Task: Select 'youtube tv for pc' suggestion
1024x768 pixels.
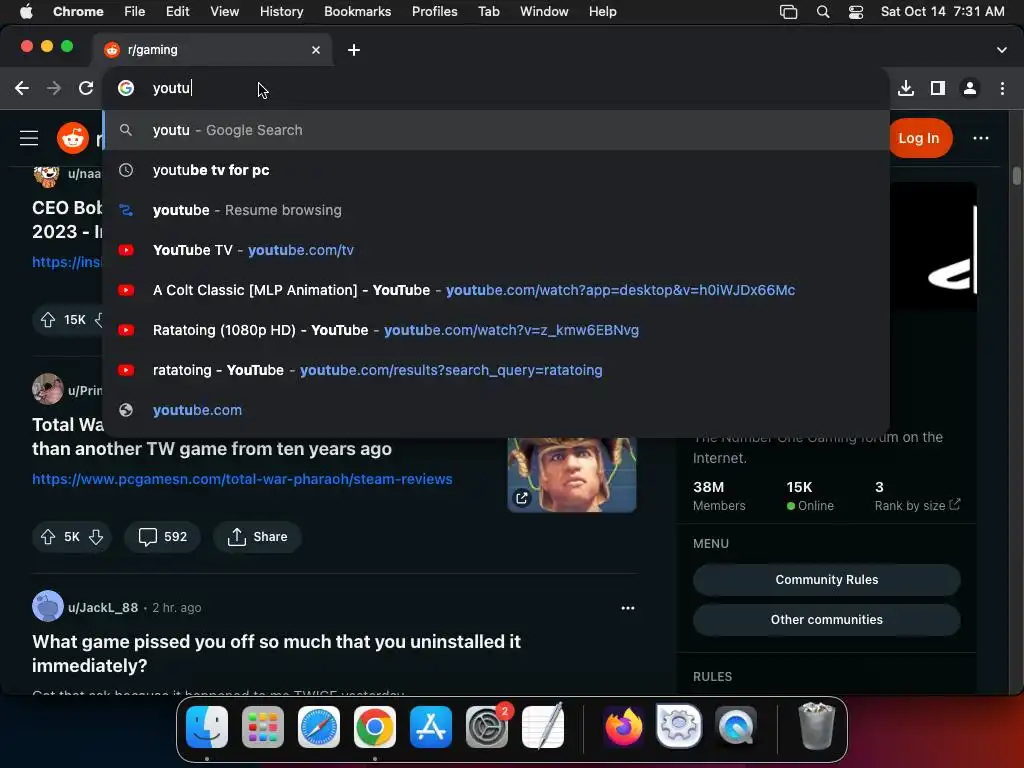Action: (496, 170)
